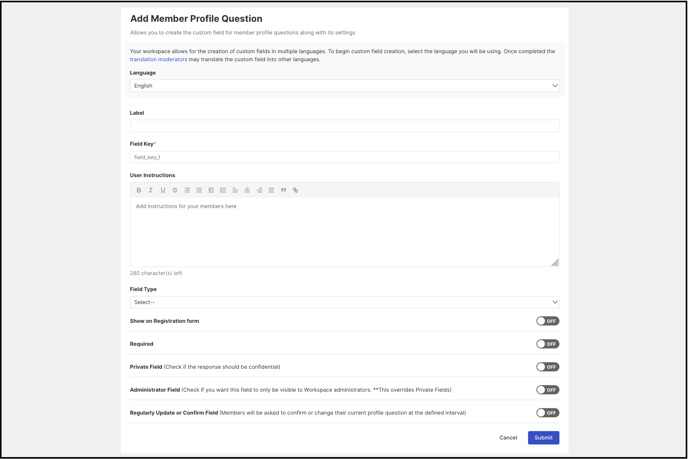This screenshot has height=459, width=688.
Task: Expand the Field Type select dropdown
Action: (344, 302)
